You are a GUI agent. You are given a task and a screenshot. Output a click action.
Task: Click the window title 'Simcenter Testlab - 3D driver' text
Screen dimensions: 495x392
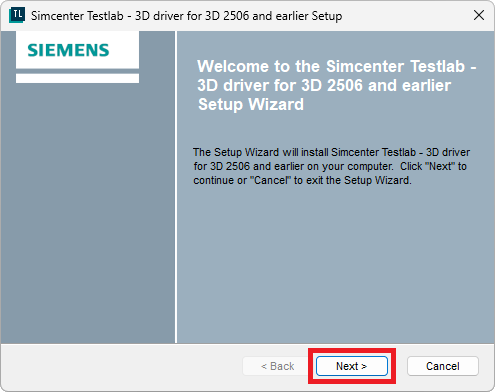tap(186, 16)
